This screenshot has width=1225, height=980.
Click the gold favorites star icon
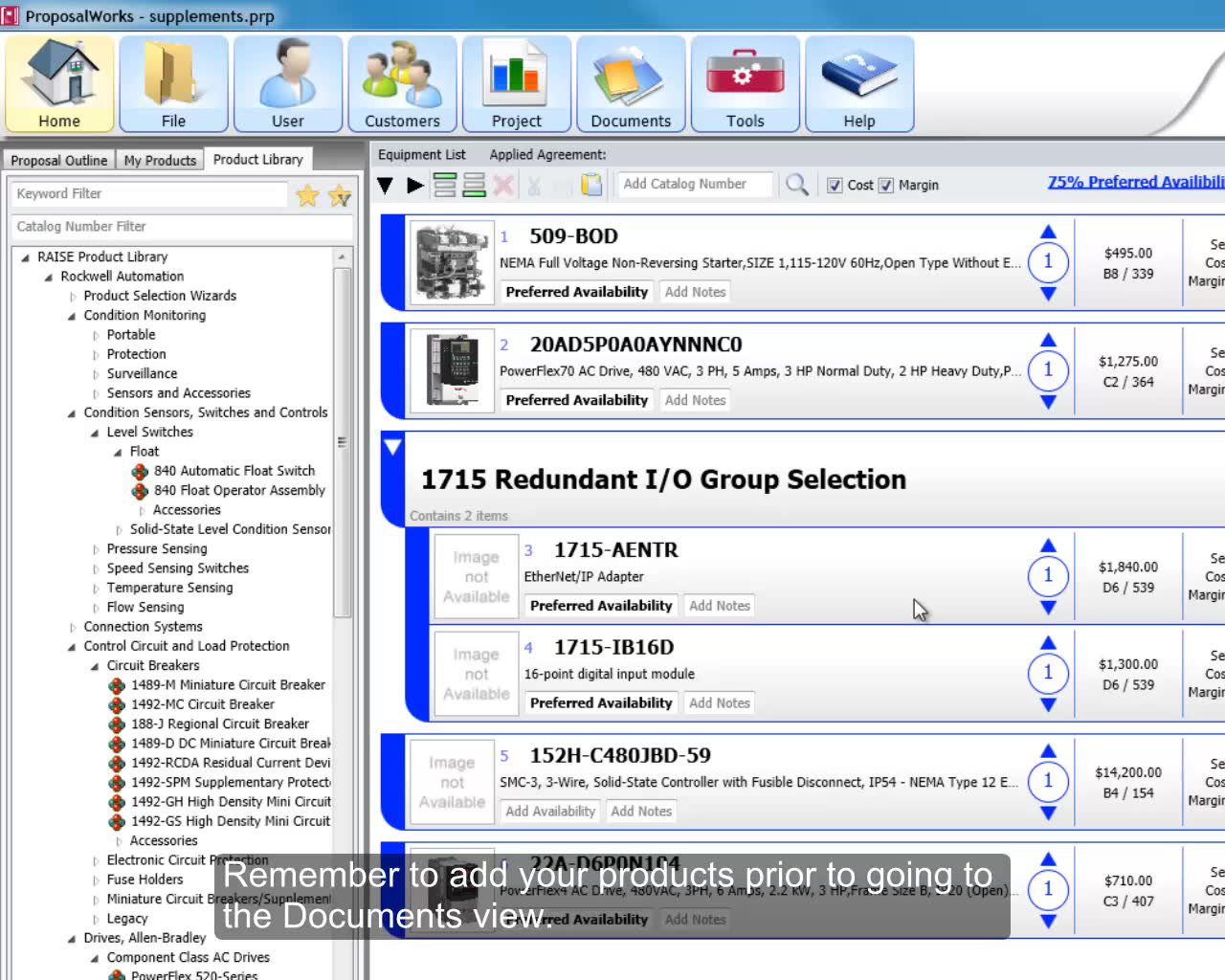coord(307,196)
